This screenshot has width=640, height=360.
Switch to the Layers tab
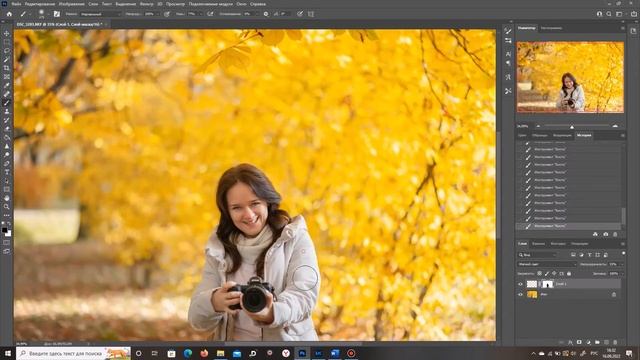[522, 244]
